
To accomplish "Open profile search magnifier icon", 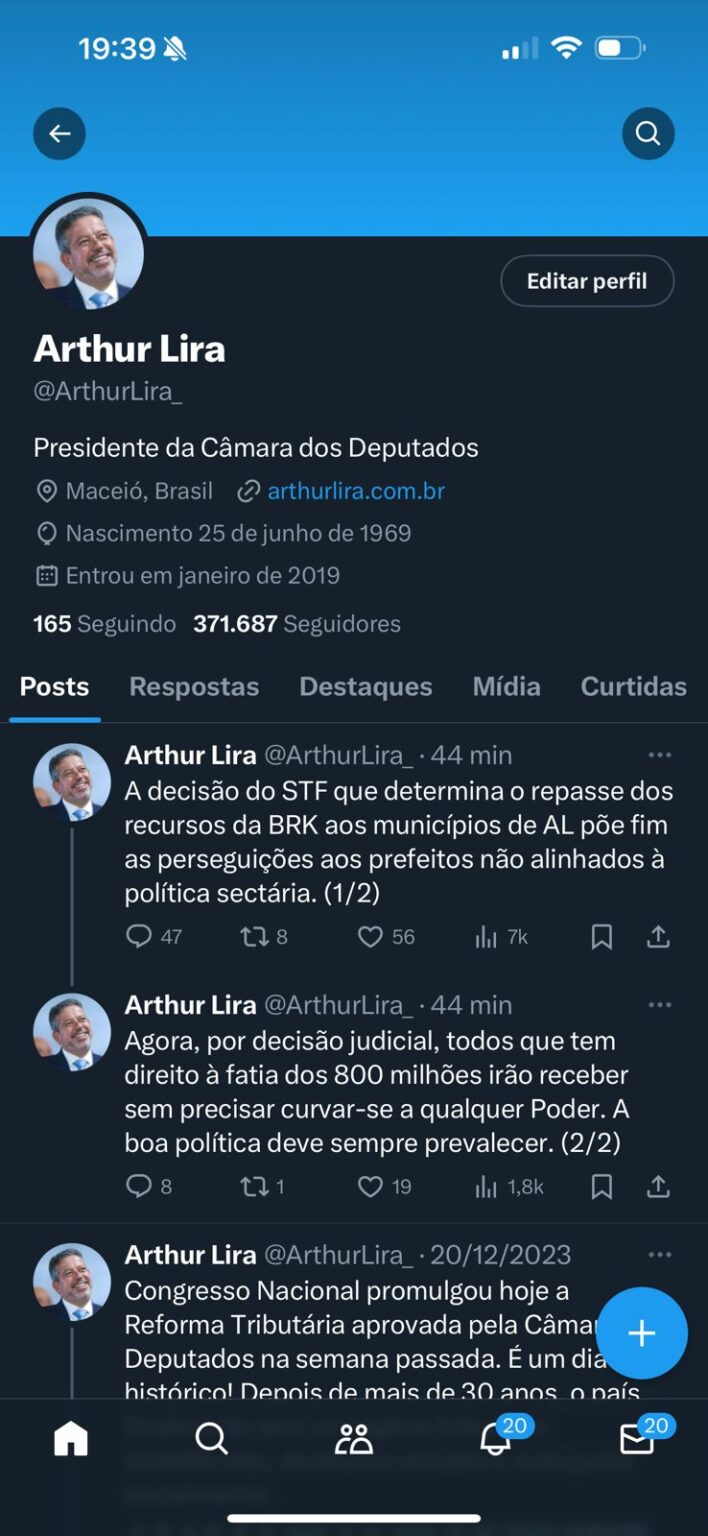I will (648, 134).
